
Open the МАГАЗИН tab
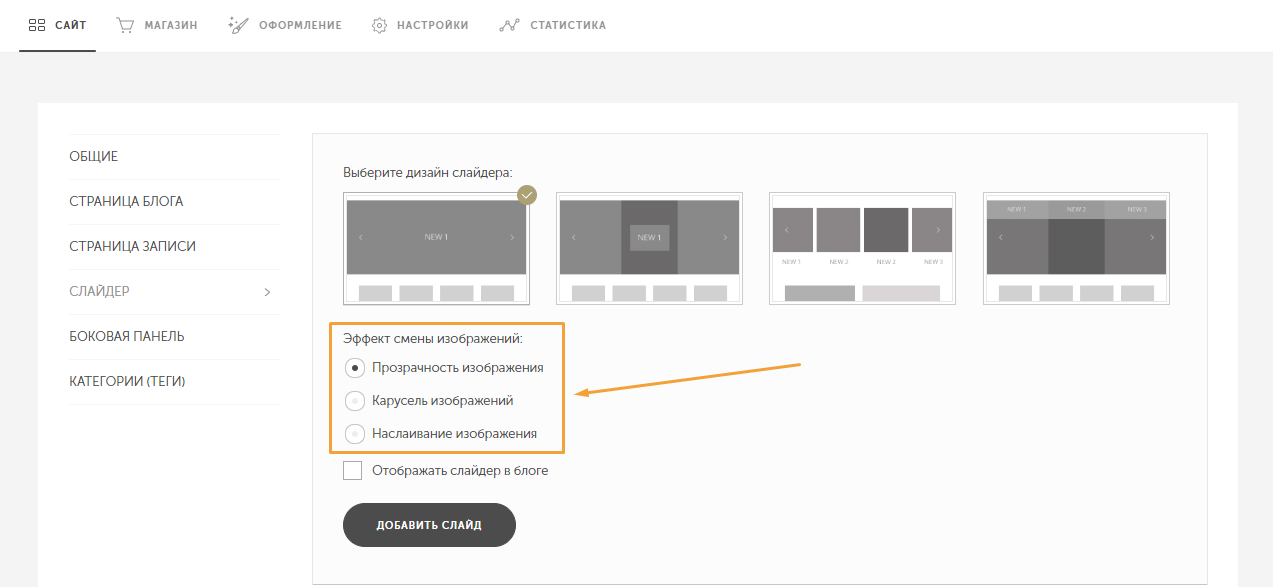[156, 25]
